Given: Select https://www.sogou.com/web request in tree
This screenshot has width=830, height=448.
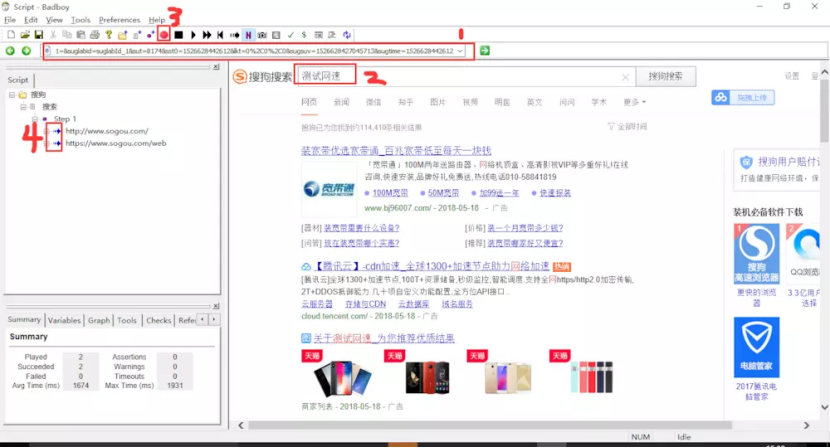Looking at the screenshot, I should [115, 143].
